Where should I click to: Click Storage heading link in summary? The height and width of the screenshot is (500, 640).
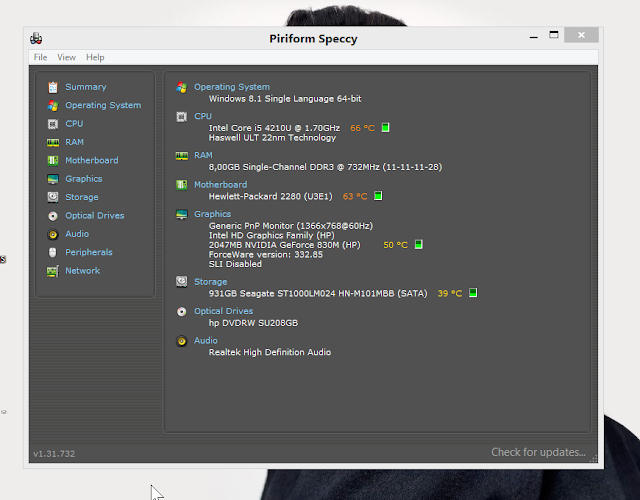point(211,282)
